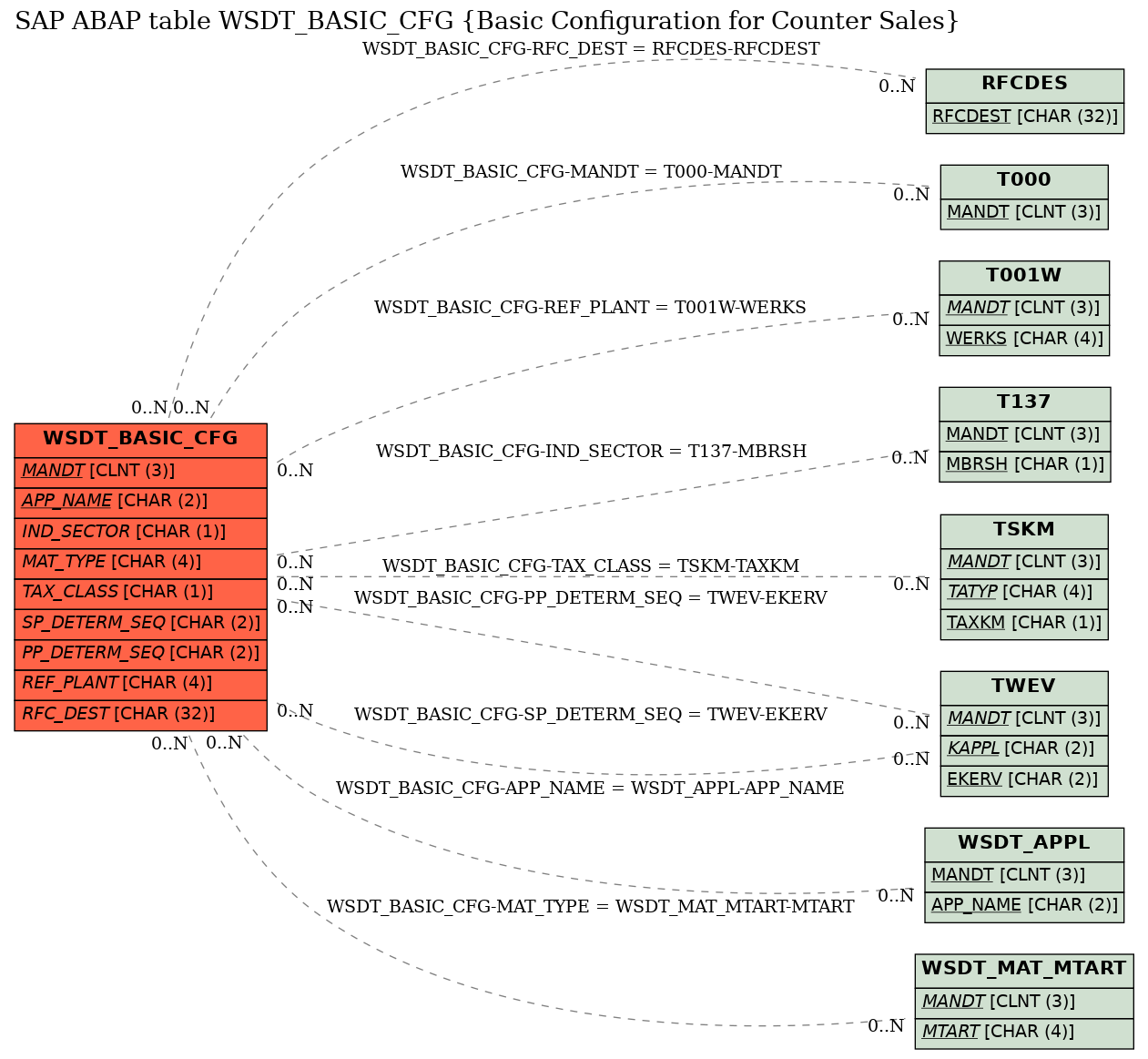Click the APP_NAME = WSDT_APPL-APP_NAME relation label

(590, 789)
